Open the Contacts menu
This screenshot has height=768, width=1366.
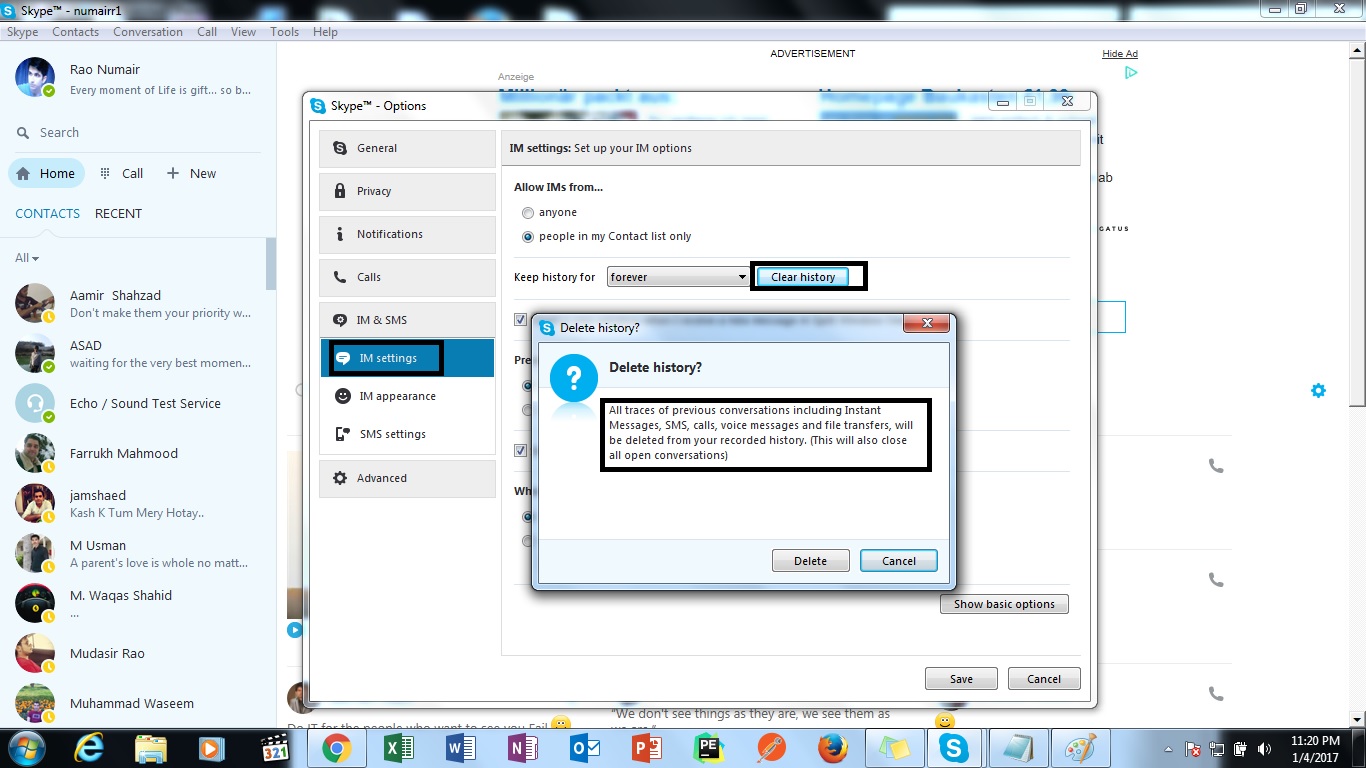coord(75,32)
